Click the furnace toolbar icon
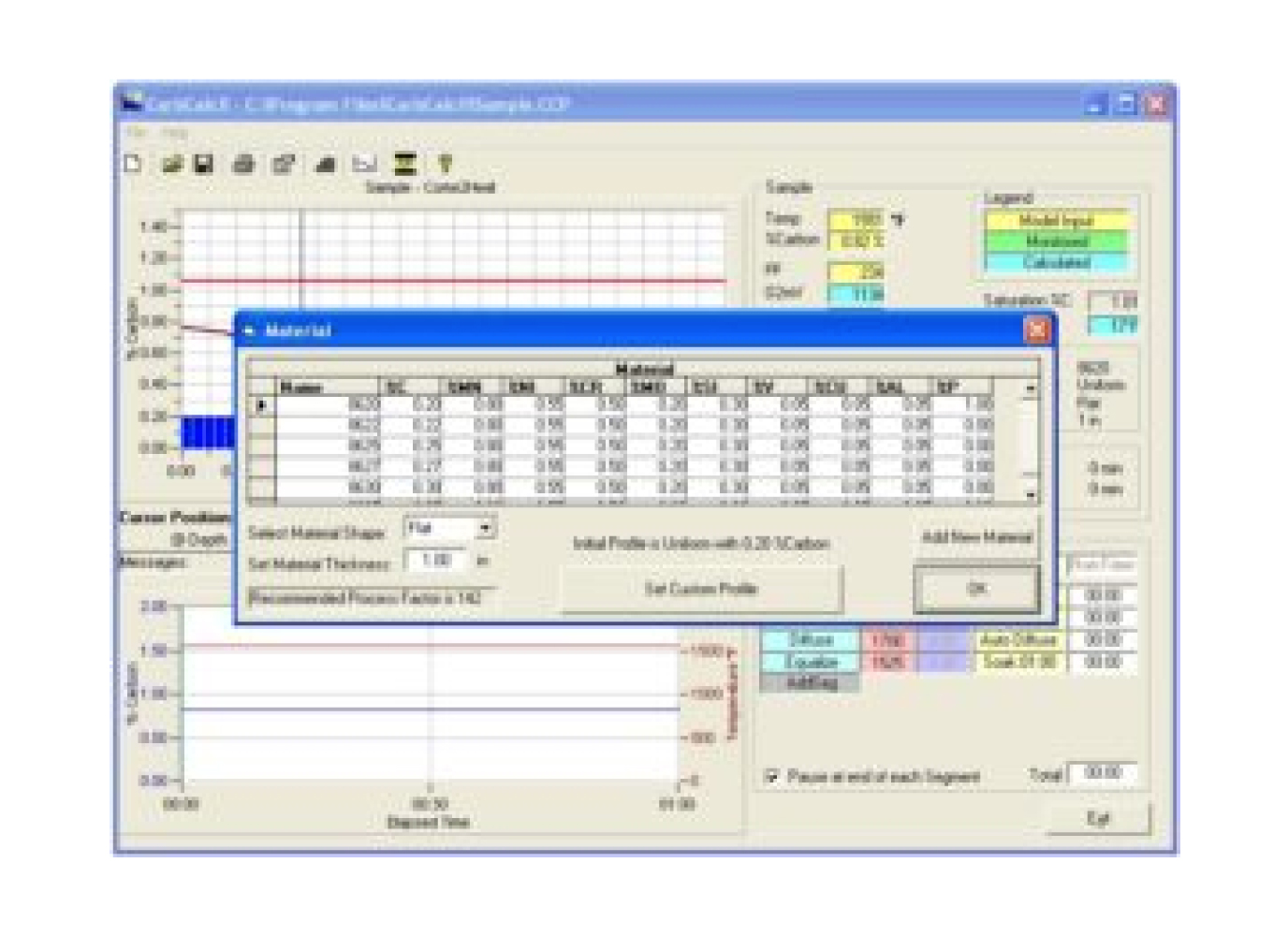 coord(404,165)
